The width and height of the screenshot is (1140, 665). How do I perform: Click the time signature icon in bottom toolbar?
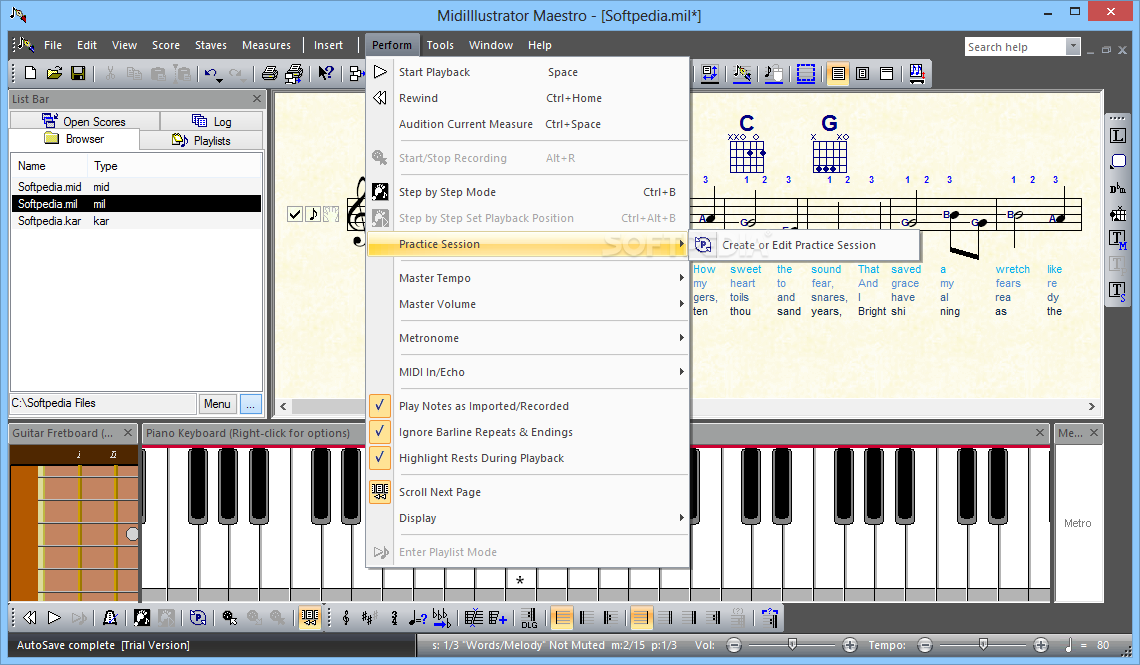(394, 618)
